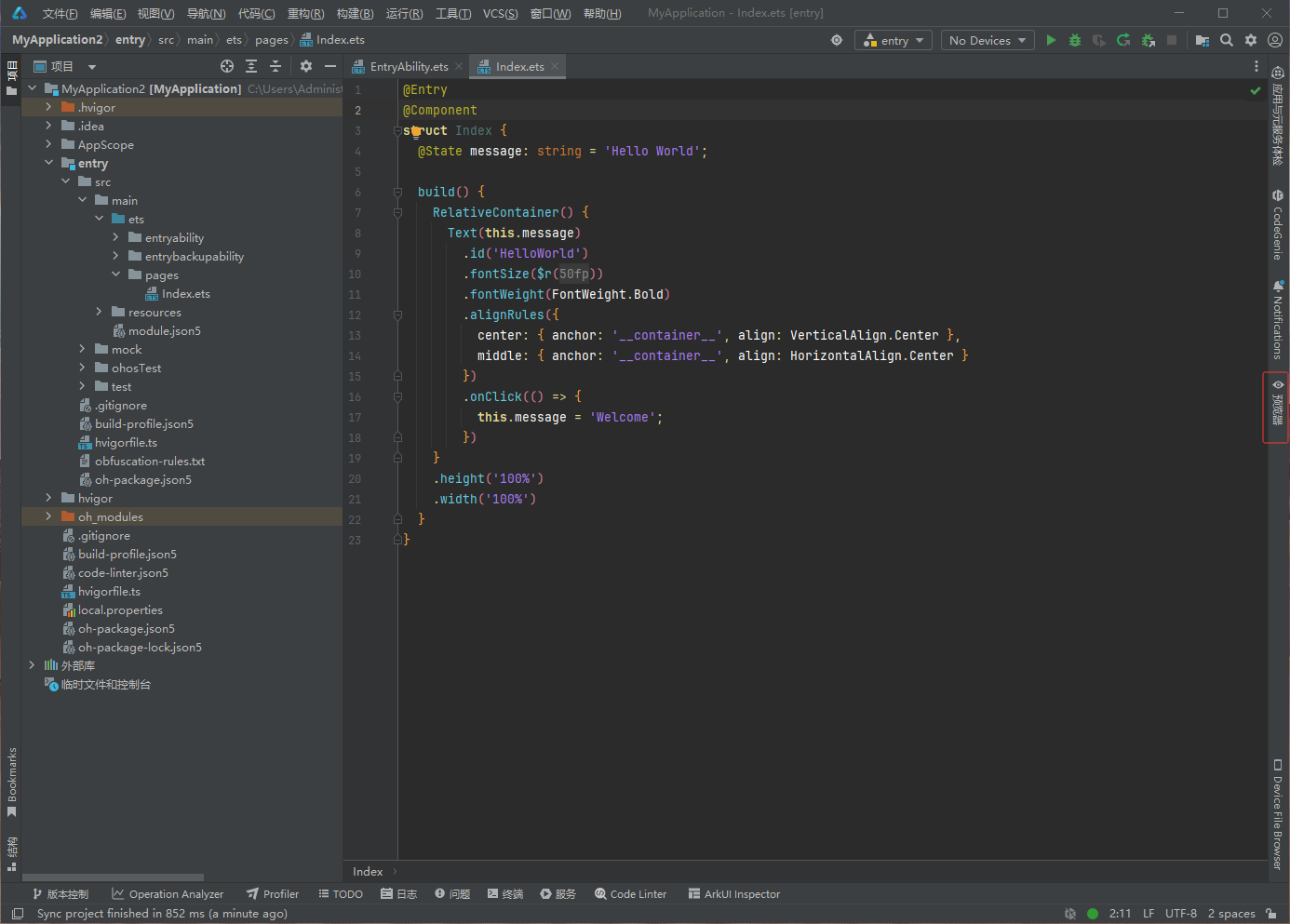Viewport: 1290px width, 924px height.
Task: Open editor tabs vertical dots menu
Action: [1256, 66]
